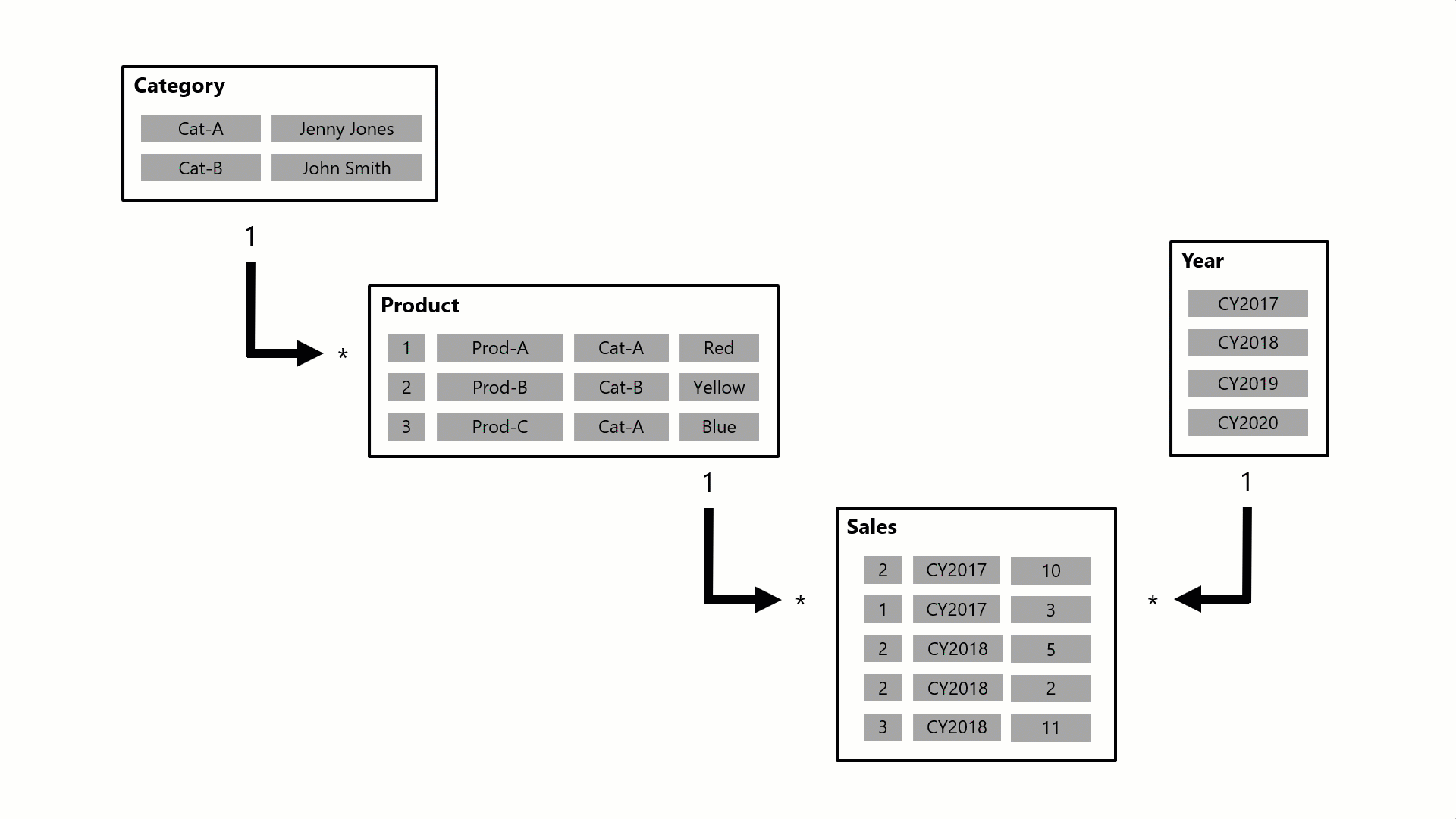Toggle visibility of Cat-B row in Category
The image size is (1456, 819).
tap(200, 167)
